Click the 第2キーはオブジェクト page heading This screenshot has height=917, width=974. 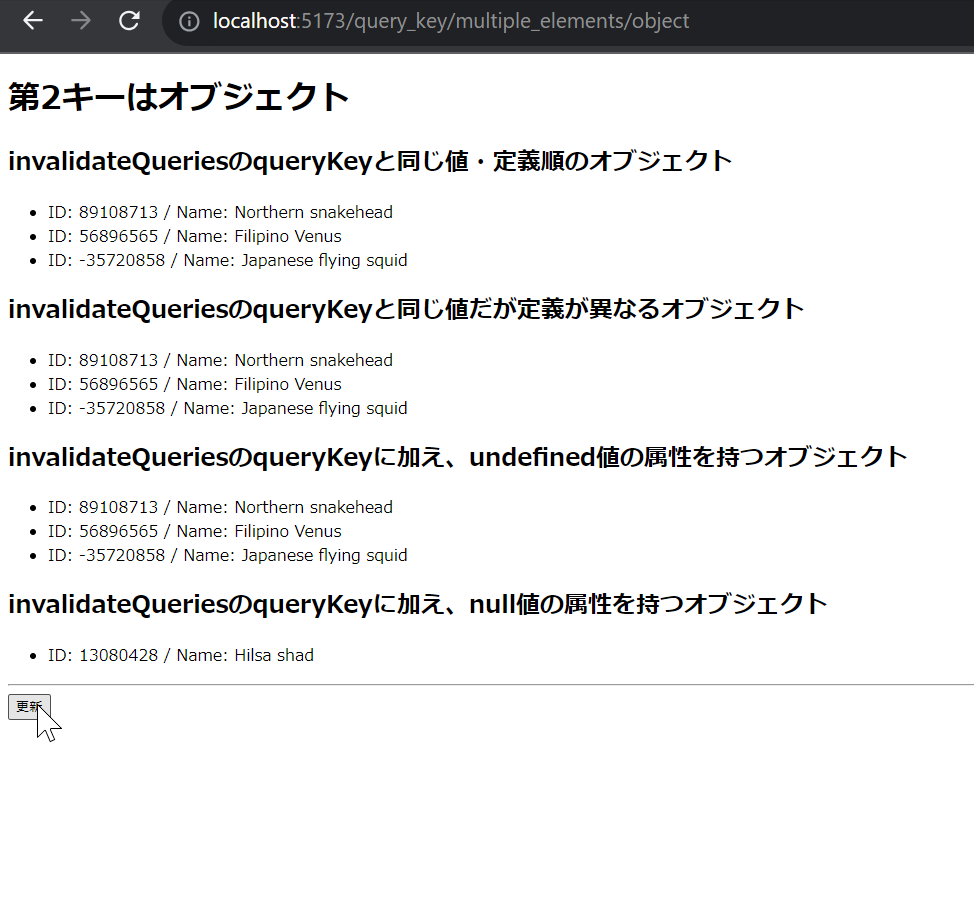[175, 97]
